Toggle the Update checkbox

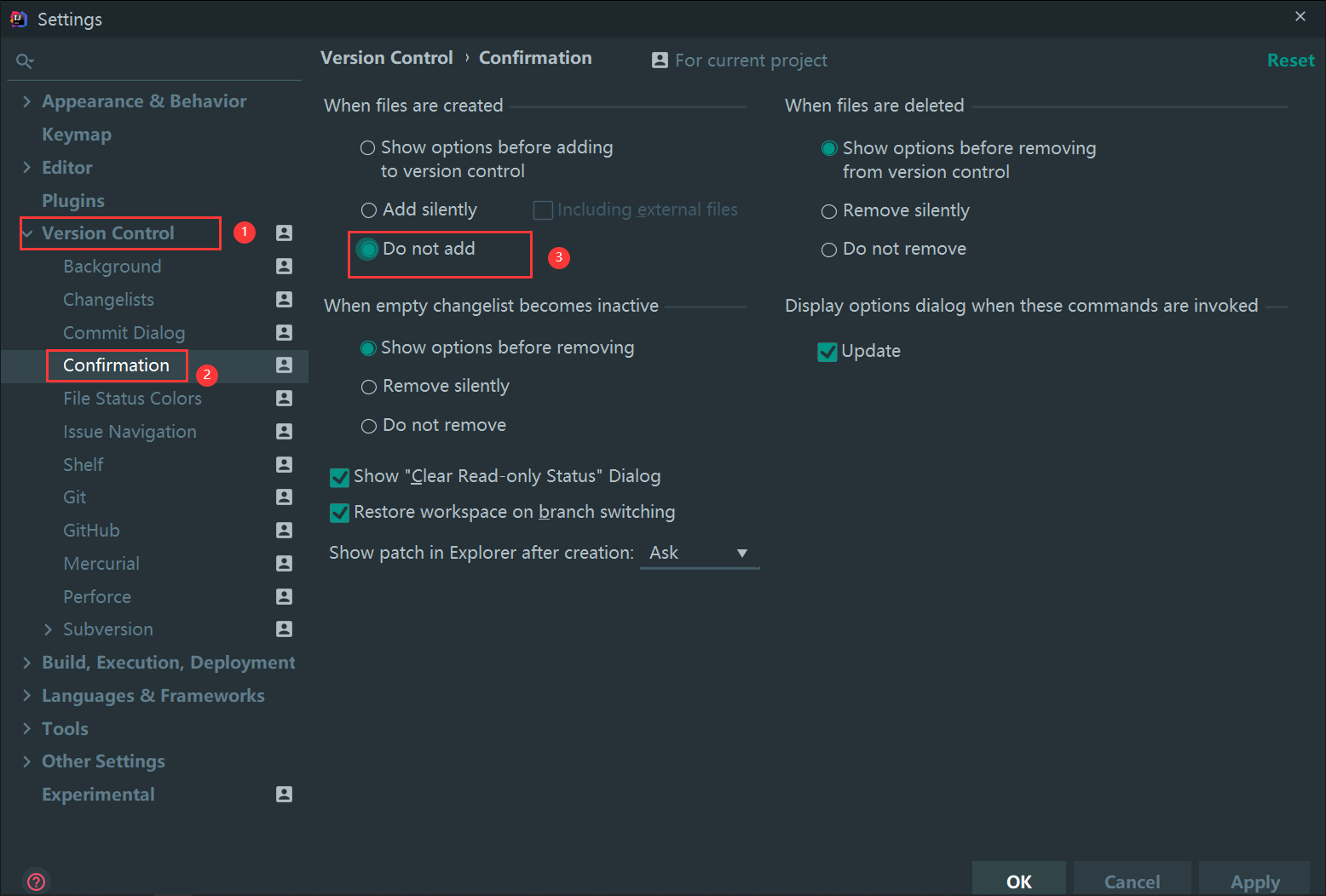point(827,352)
